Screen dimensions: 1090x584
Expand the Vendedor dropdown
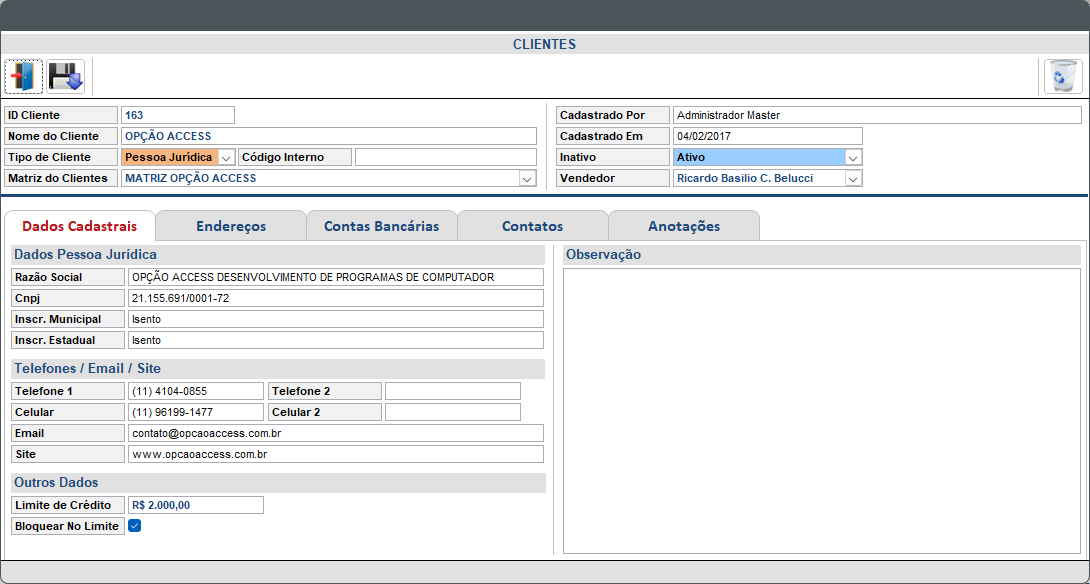(854, 179)
